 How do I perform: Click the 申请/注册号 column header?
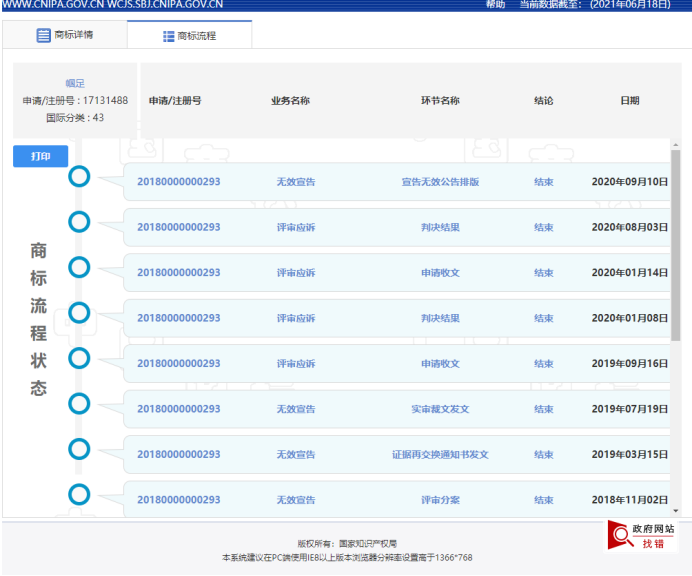tap(175, 101)
